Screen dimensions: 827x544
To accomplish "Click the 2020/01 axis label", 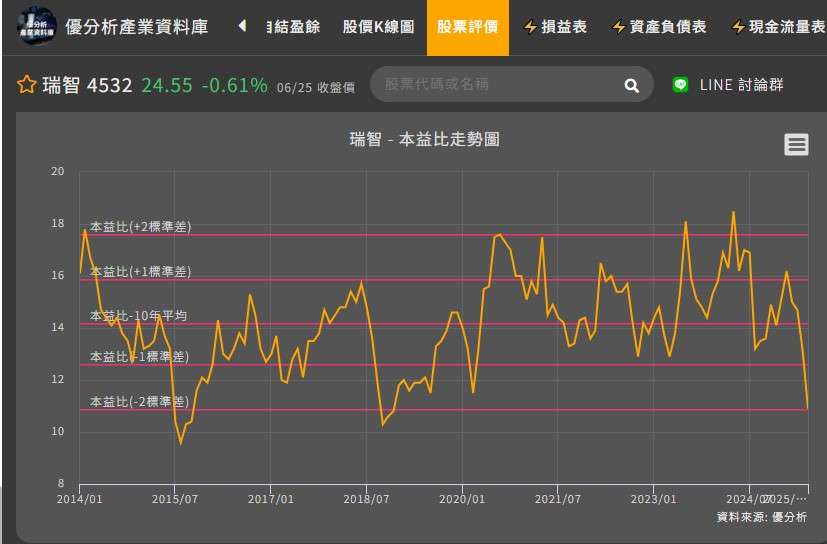I will pyautogui.click(x=462, y=499).
